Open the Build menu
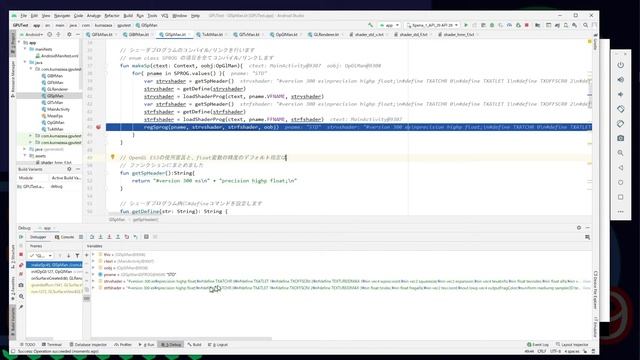Image resolution: width=640 pixels, height=360 pixels. 128,16
